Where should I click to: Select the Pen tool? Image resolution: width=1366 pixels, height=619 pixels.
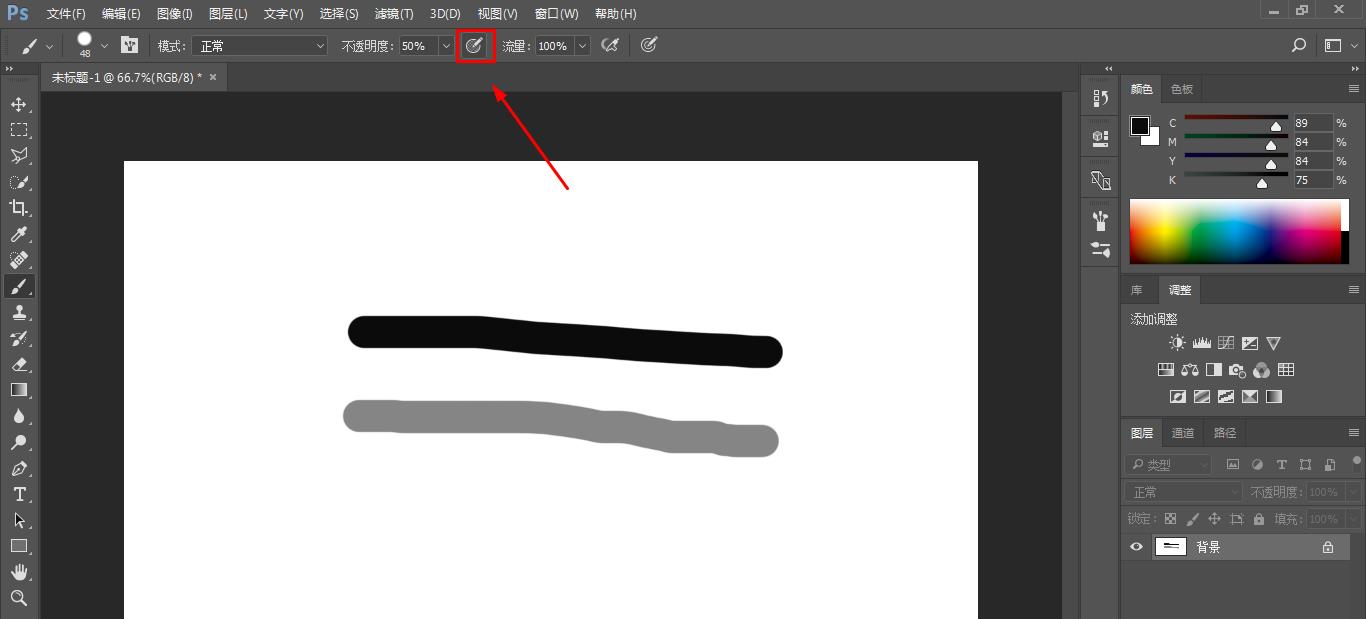tap(19, 468)
